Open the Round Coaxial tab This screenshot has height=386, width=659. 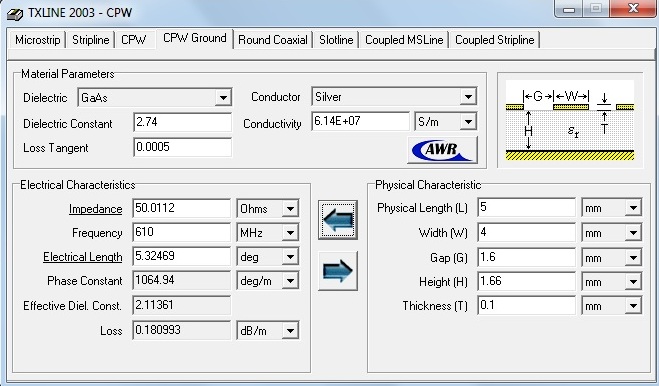coord(273,40)
